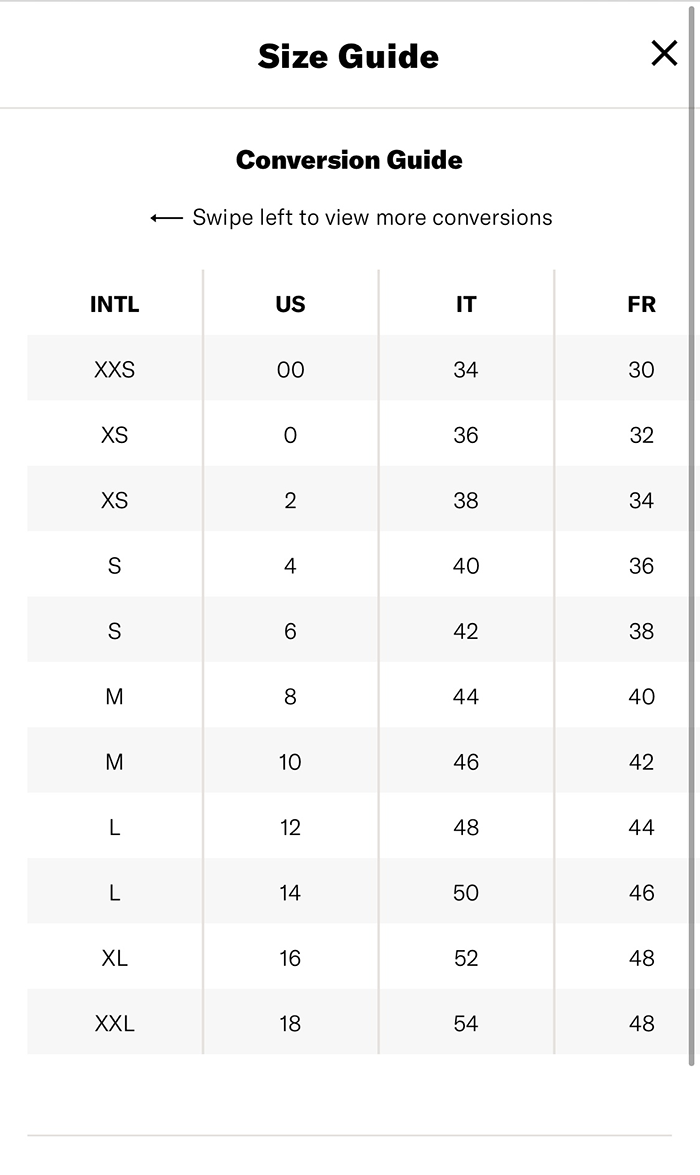Select the INTL column header
The image size is (700, 1175).
click(115, 304)
